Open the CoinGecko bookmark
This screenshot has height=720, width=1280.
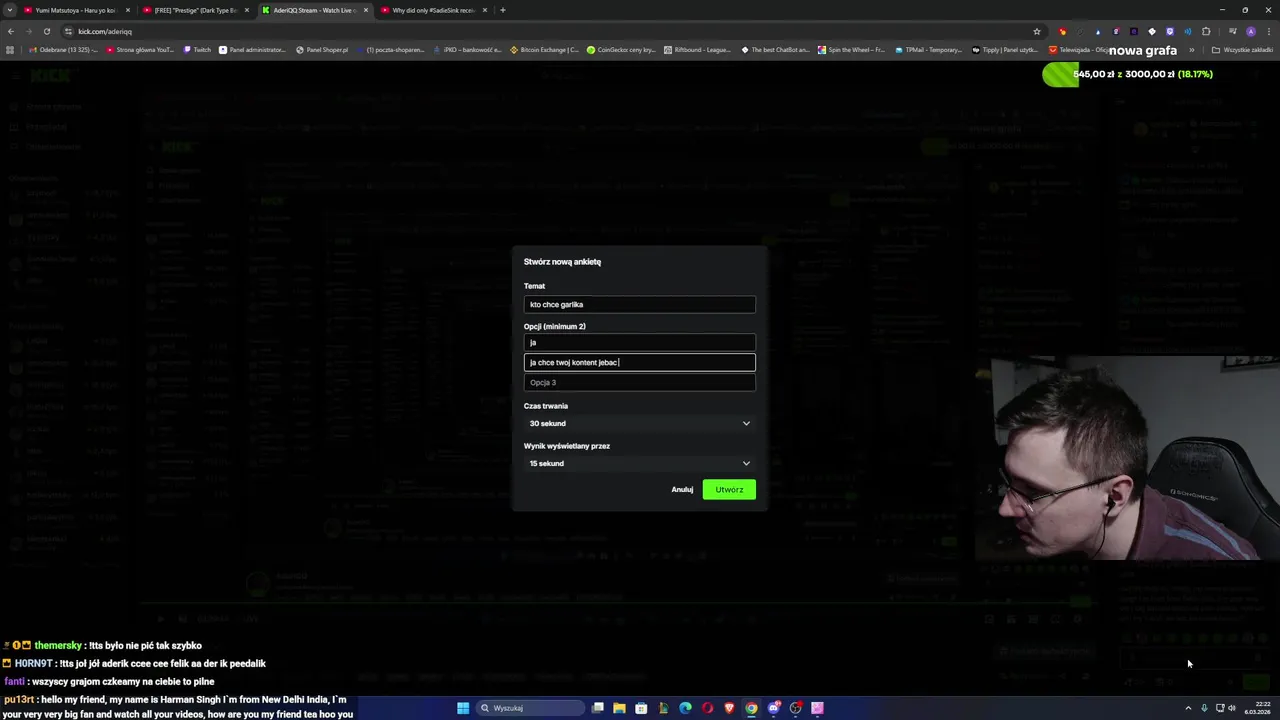621,50
